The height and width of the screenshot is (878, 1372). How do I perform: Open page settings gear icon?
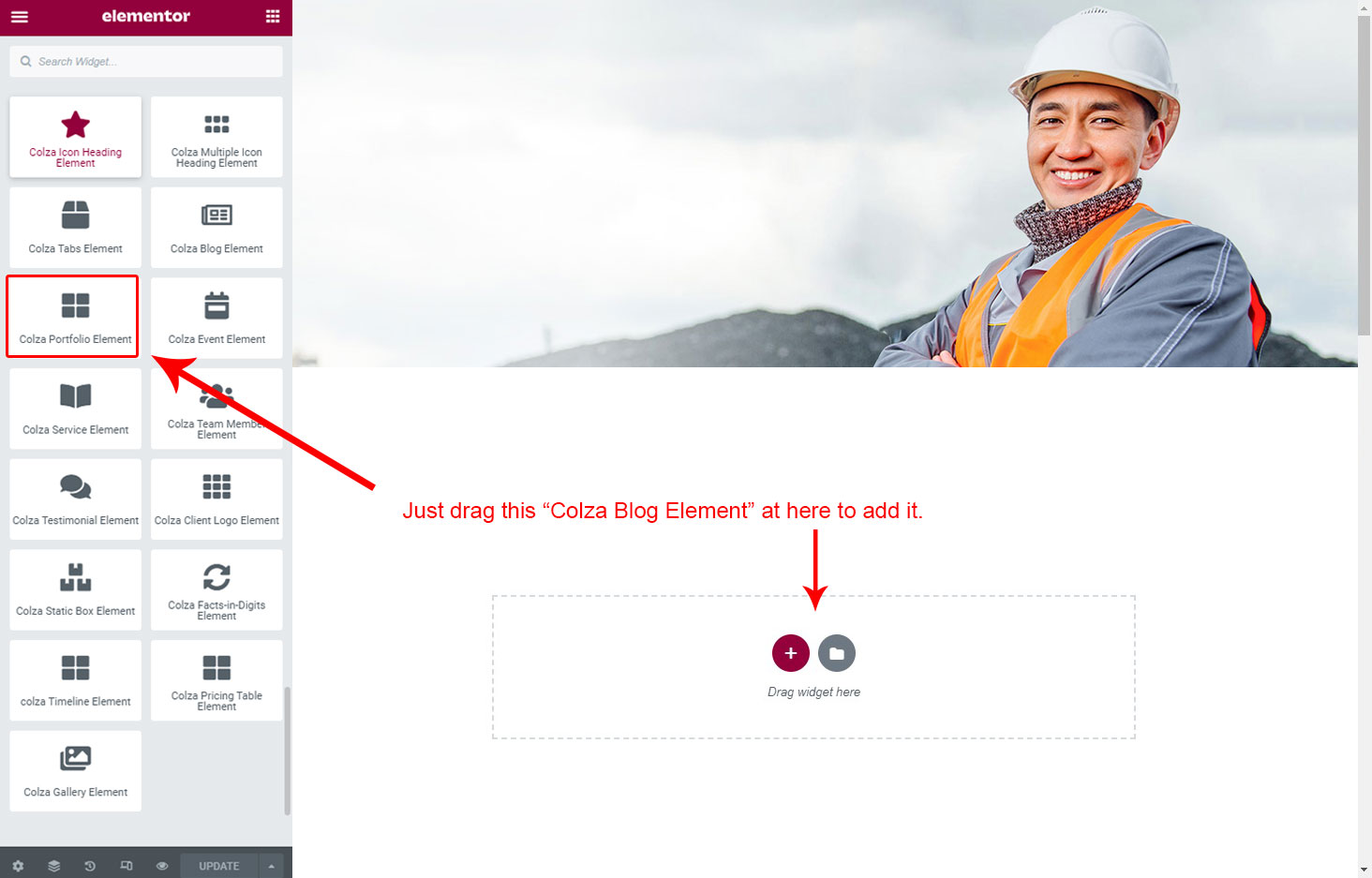click(18, 866)
